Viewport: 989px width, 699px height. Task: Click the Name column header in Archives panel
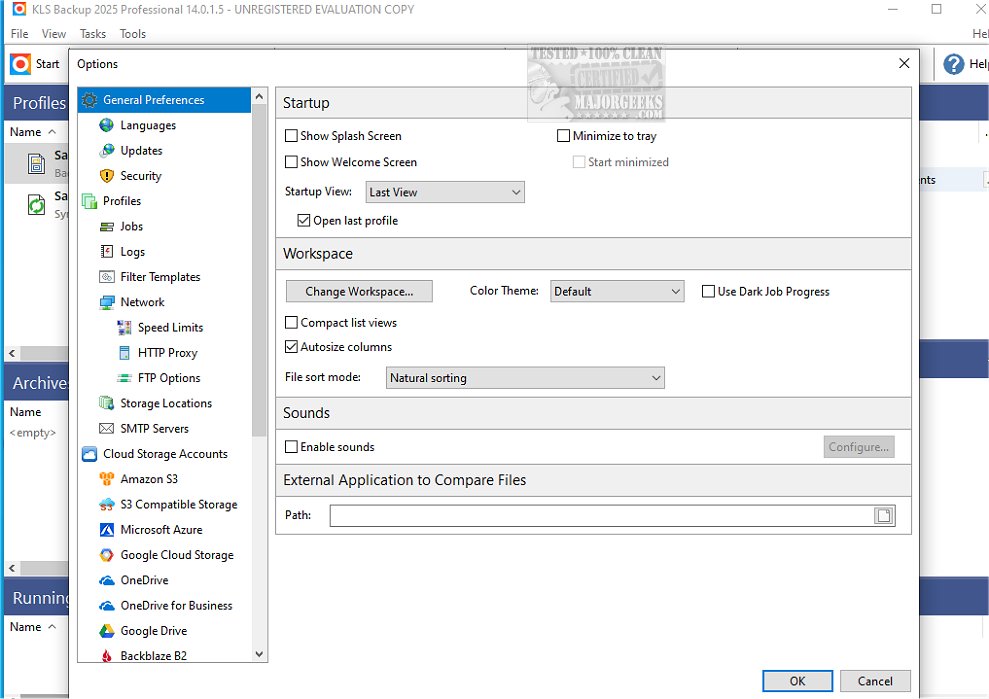click(x=25, y=412)
